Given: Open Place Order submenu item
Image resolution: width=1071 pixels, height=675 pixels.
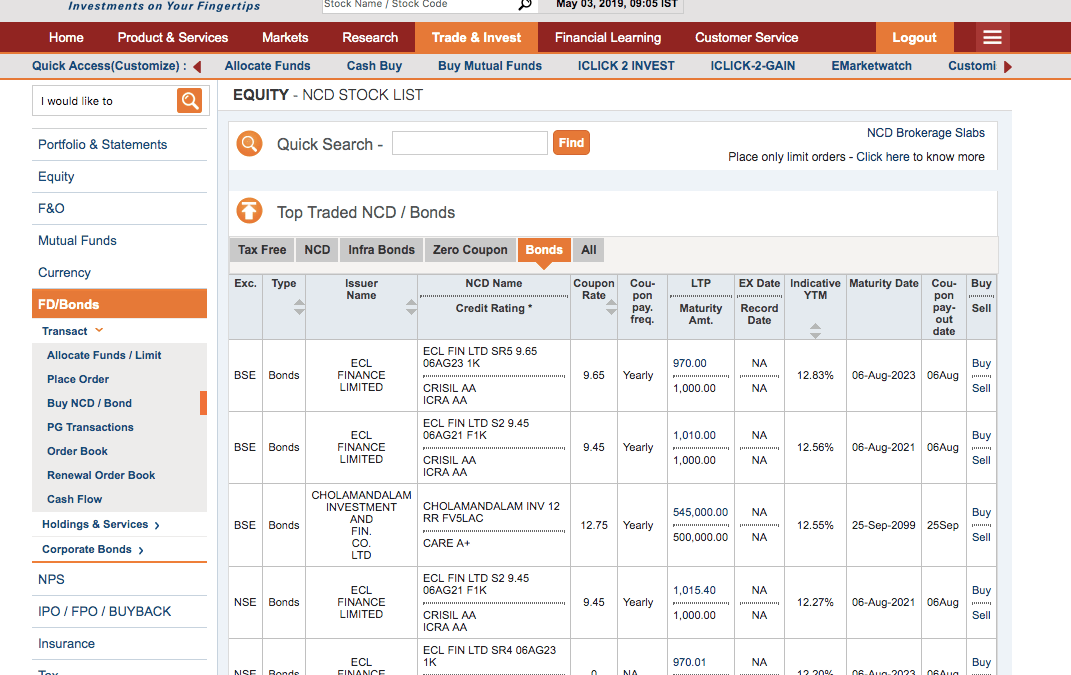Looking at the screenshot, I should [x=78, y=379].
